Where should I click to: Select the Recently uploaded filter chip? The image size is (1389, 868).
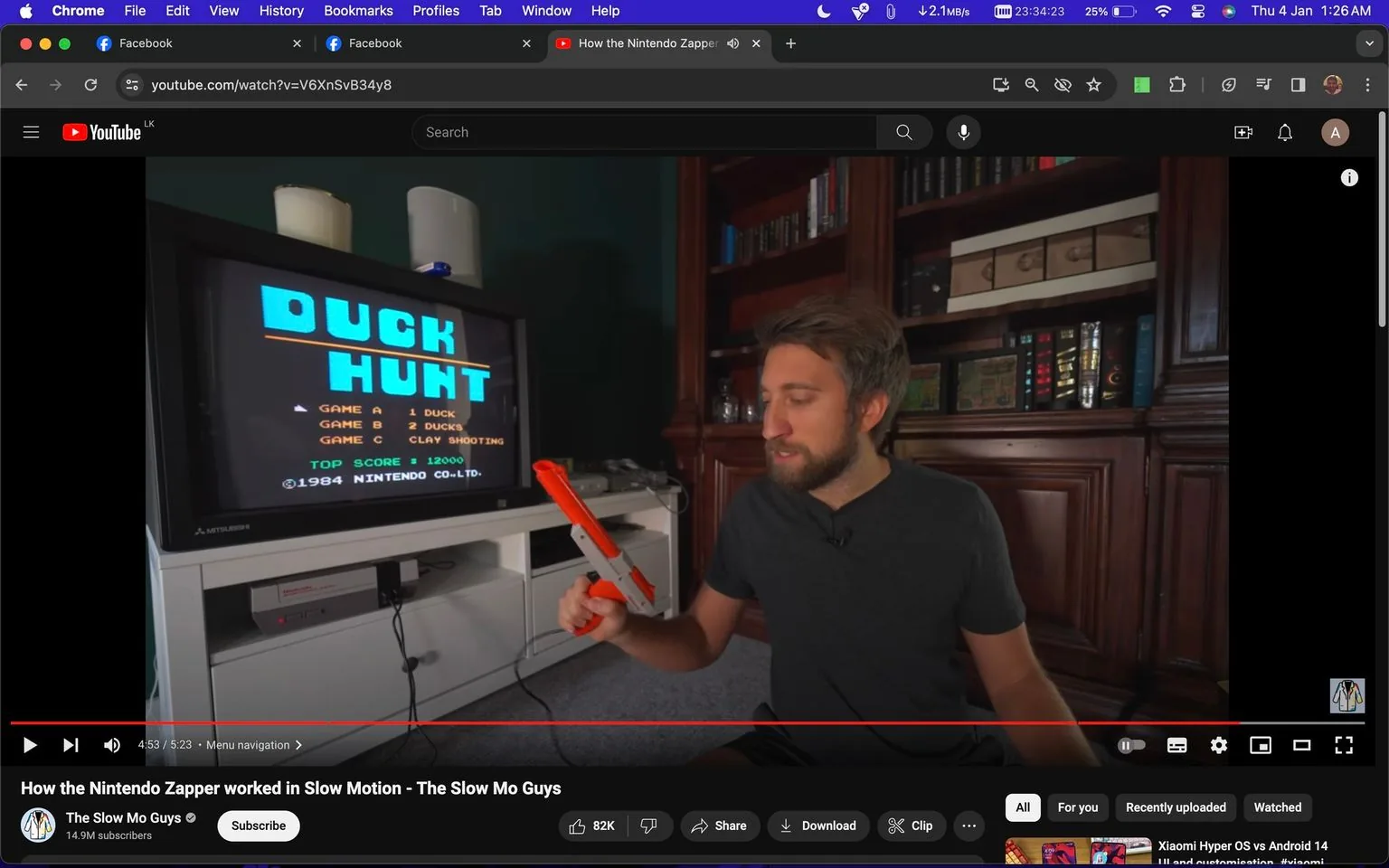(1175, 807)
